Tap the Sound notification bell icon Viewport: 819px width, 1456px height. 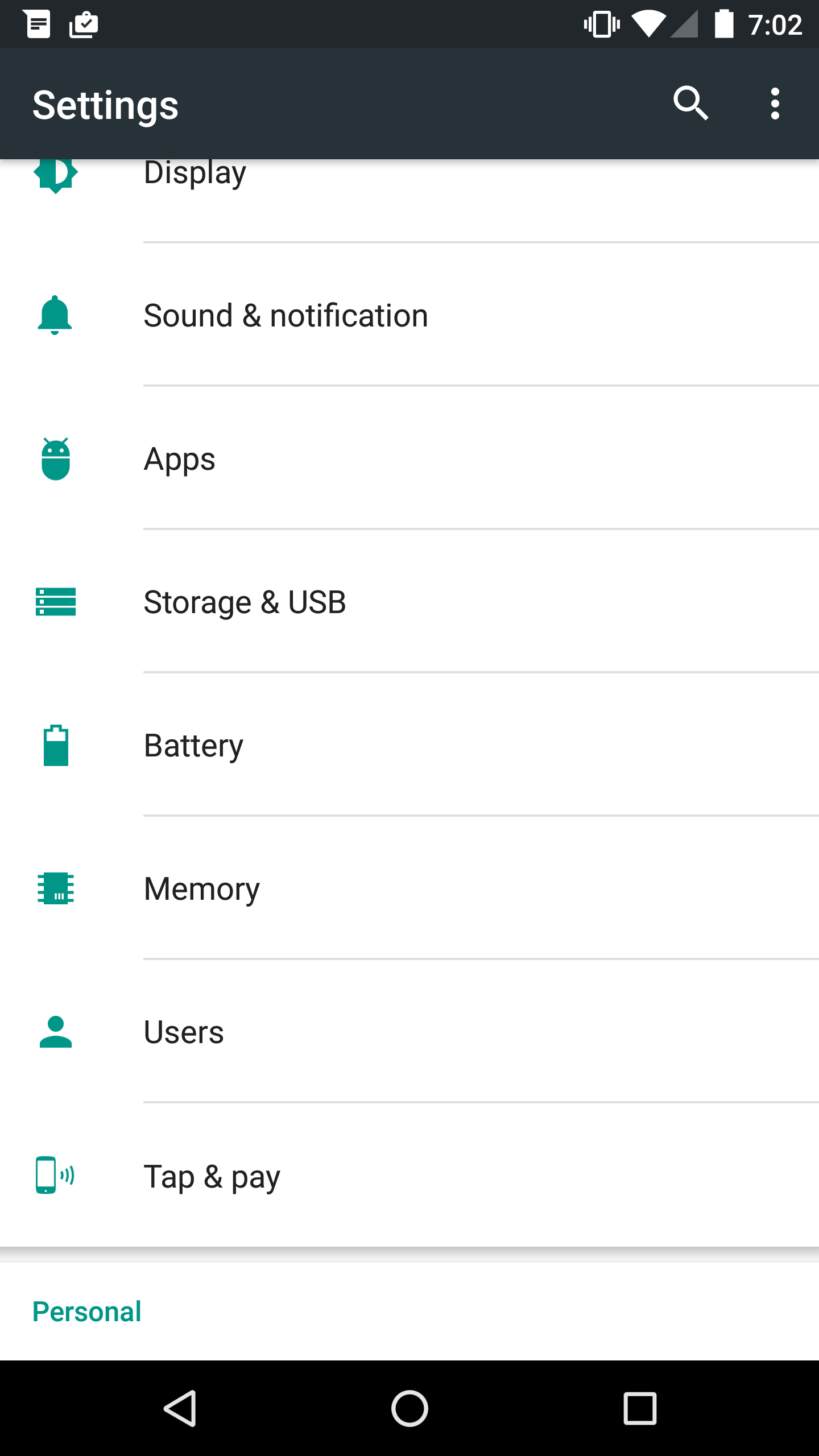(55, 315)
